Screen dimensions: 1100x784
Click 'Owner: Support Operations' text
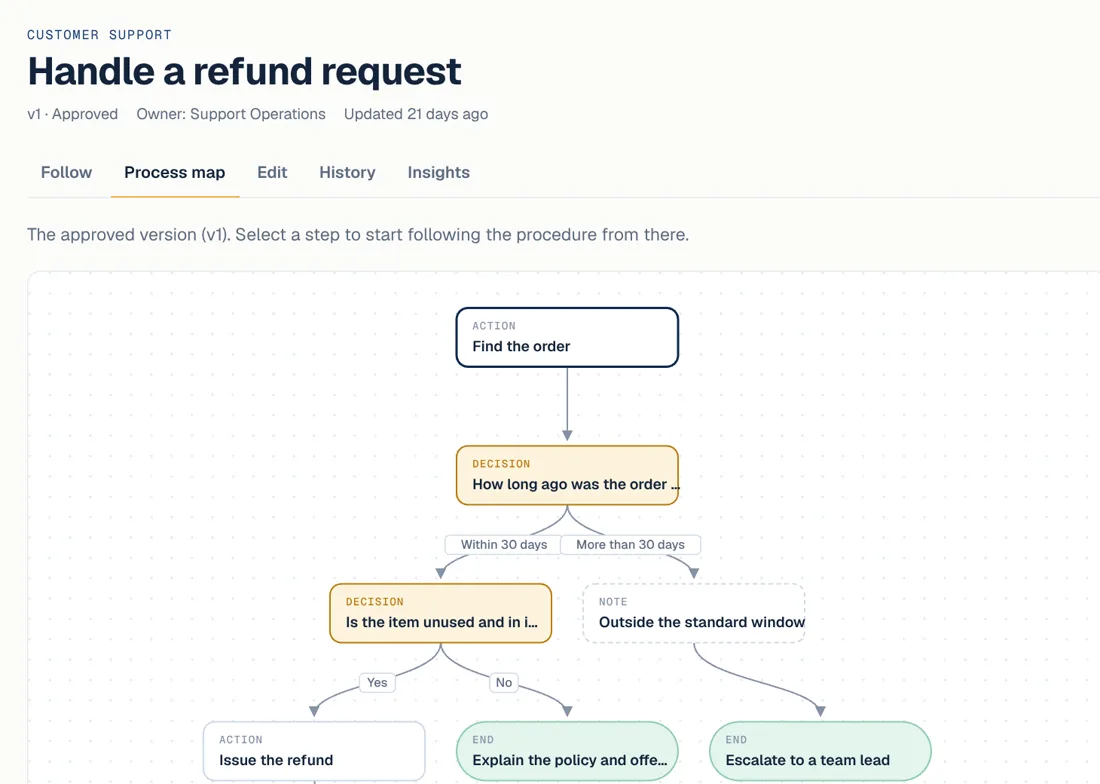click(x=231, y=114)
